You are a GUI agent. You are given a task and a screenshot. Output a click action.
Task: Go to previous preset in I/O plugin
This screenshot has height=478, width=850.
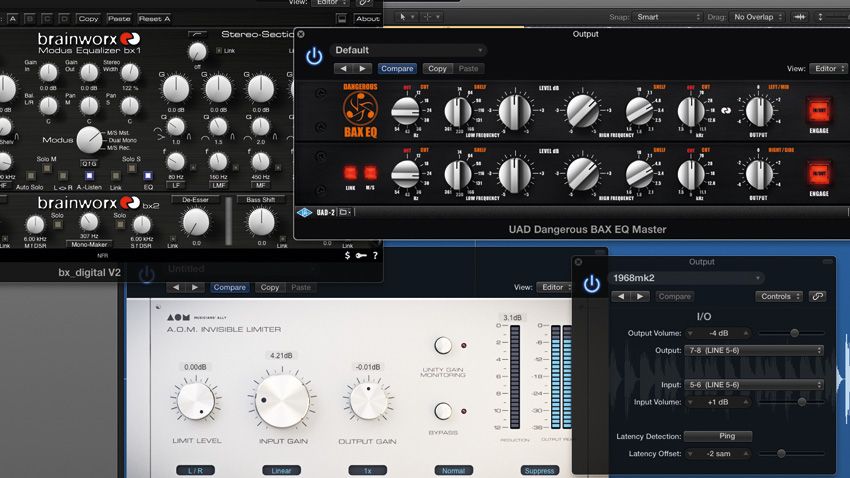click(x=621, y=296)
